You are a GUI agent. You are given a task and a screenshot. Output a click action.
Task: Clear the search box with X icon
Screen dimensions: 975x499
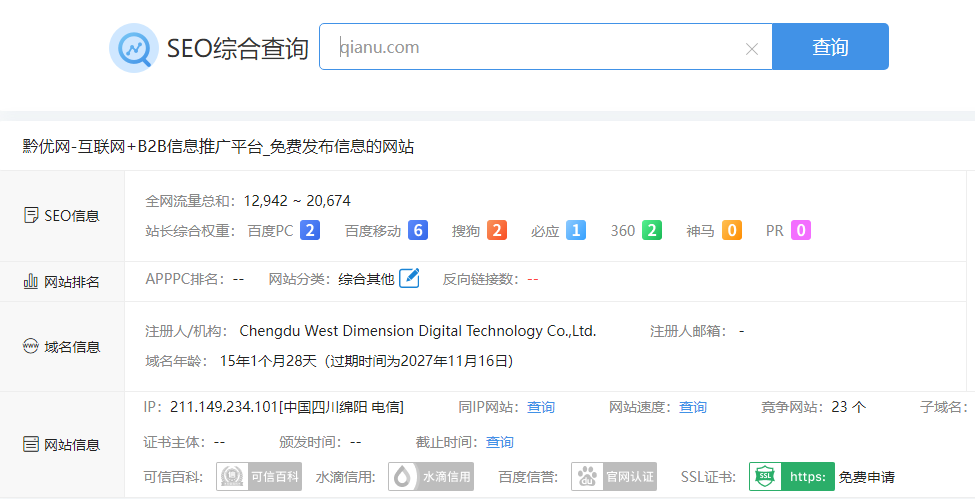coord(752,48)
